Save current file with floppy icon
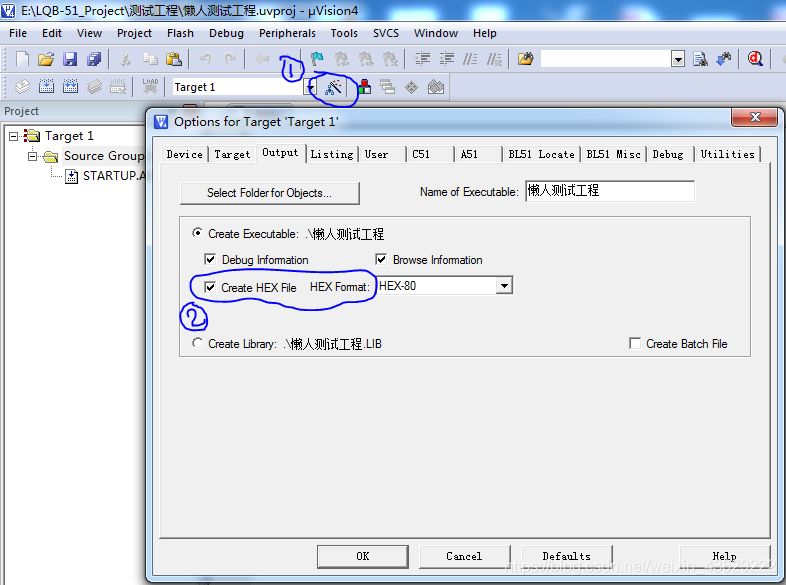The width and height of the screenshot is (786, 585). click(70, 59)
